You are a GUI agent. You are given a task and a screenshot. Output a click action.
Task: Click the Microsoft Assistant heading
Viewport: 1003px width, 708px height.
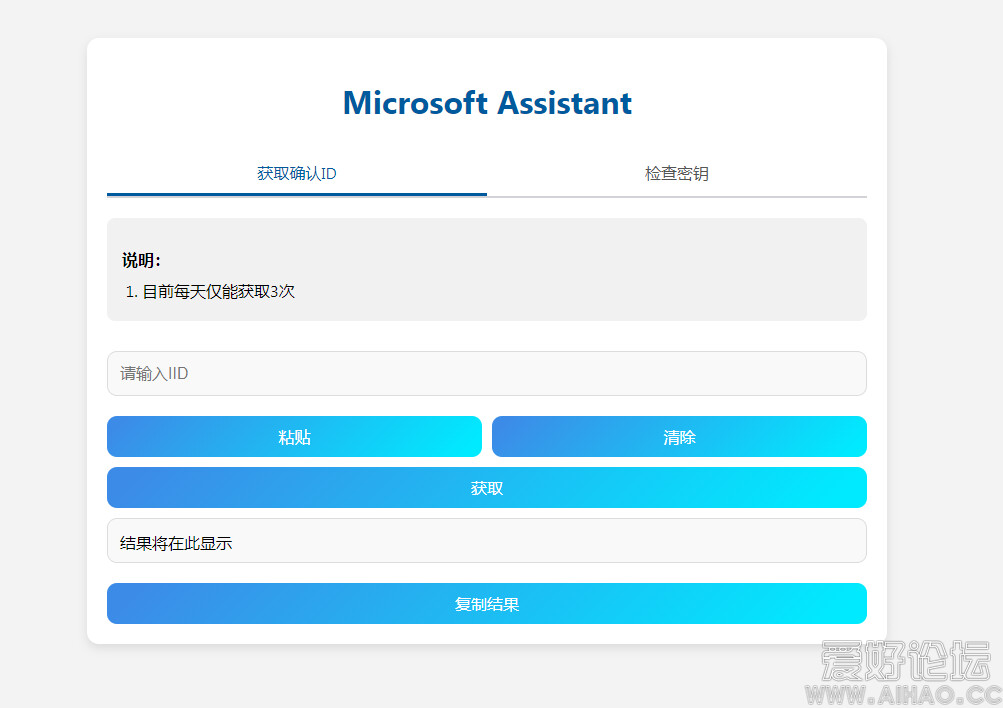pyautogui.click(x=487, y=103)
